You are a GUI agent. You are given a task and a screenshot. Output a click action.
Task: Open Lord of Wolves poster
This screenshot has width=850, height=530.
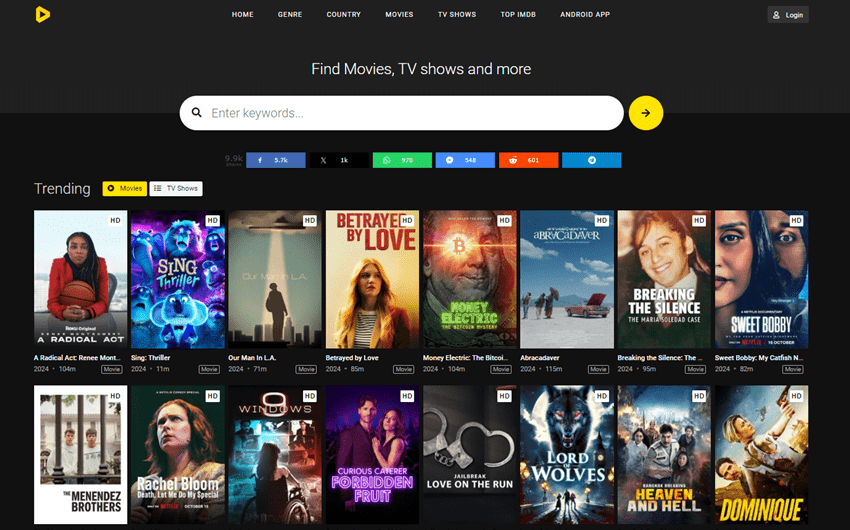(x=567, y=454)
